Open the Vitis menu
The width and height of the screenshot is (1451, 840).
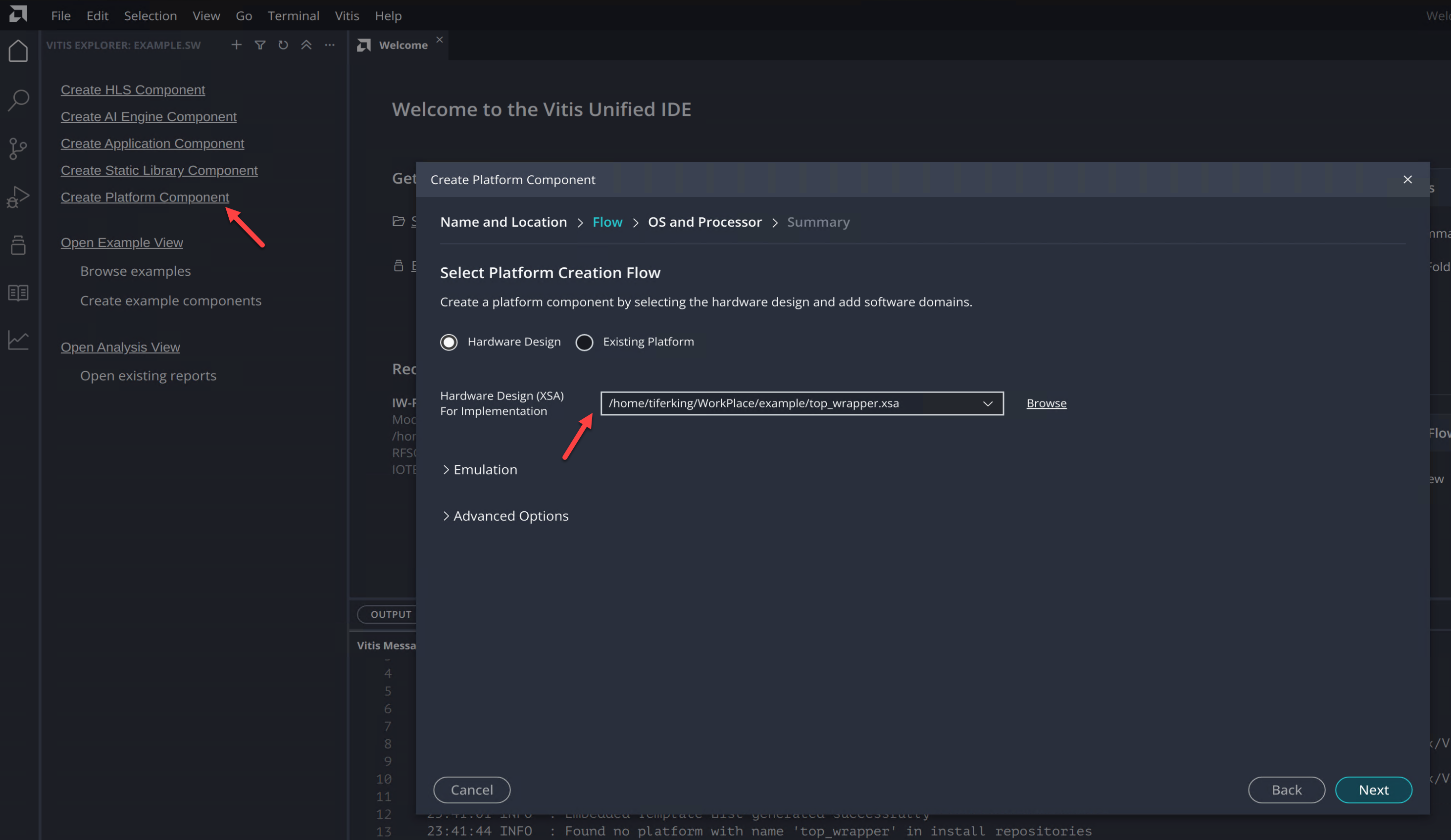(347, 15)
